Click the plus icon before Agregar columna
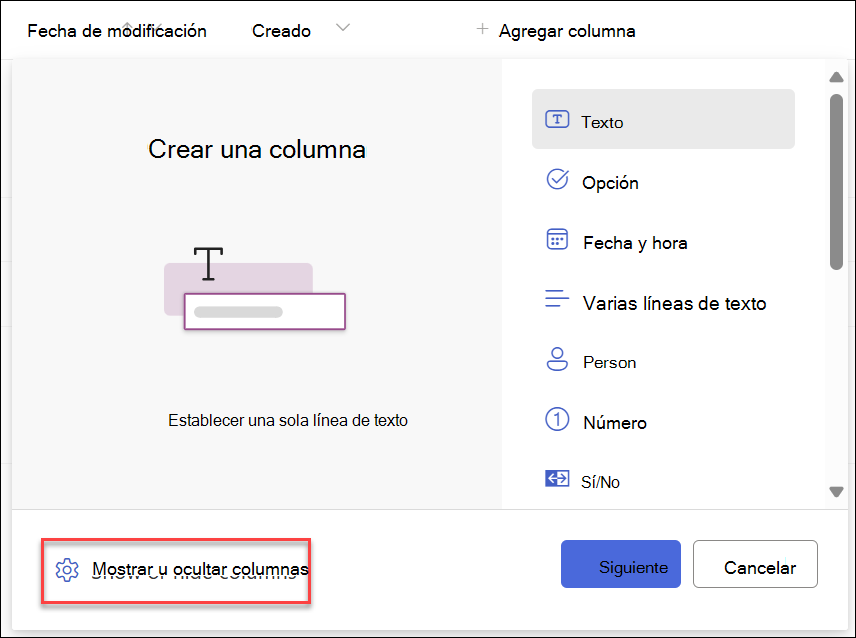Screen dimensions: 856x638 (x=482, y=29)
